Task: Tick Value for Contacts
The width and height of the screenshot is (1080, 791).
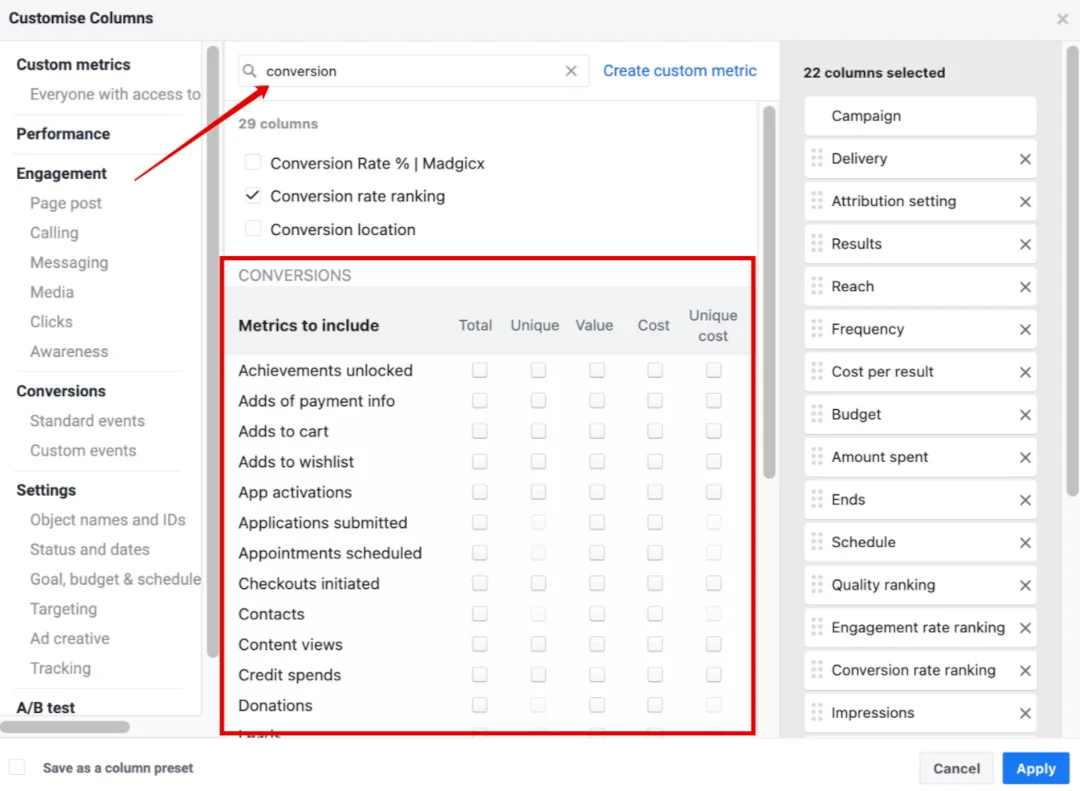Action: (x=596, y=613)
